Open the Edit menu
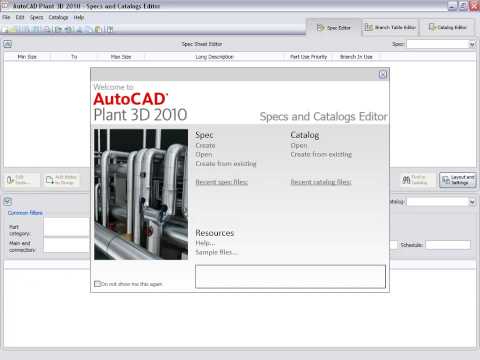The image size is (480, 360). click(x=20, y=17)
